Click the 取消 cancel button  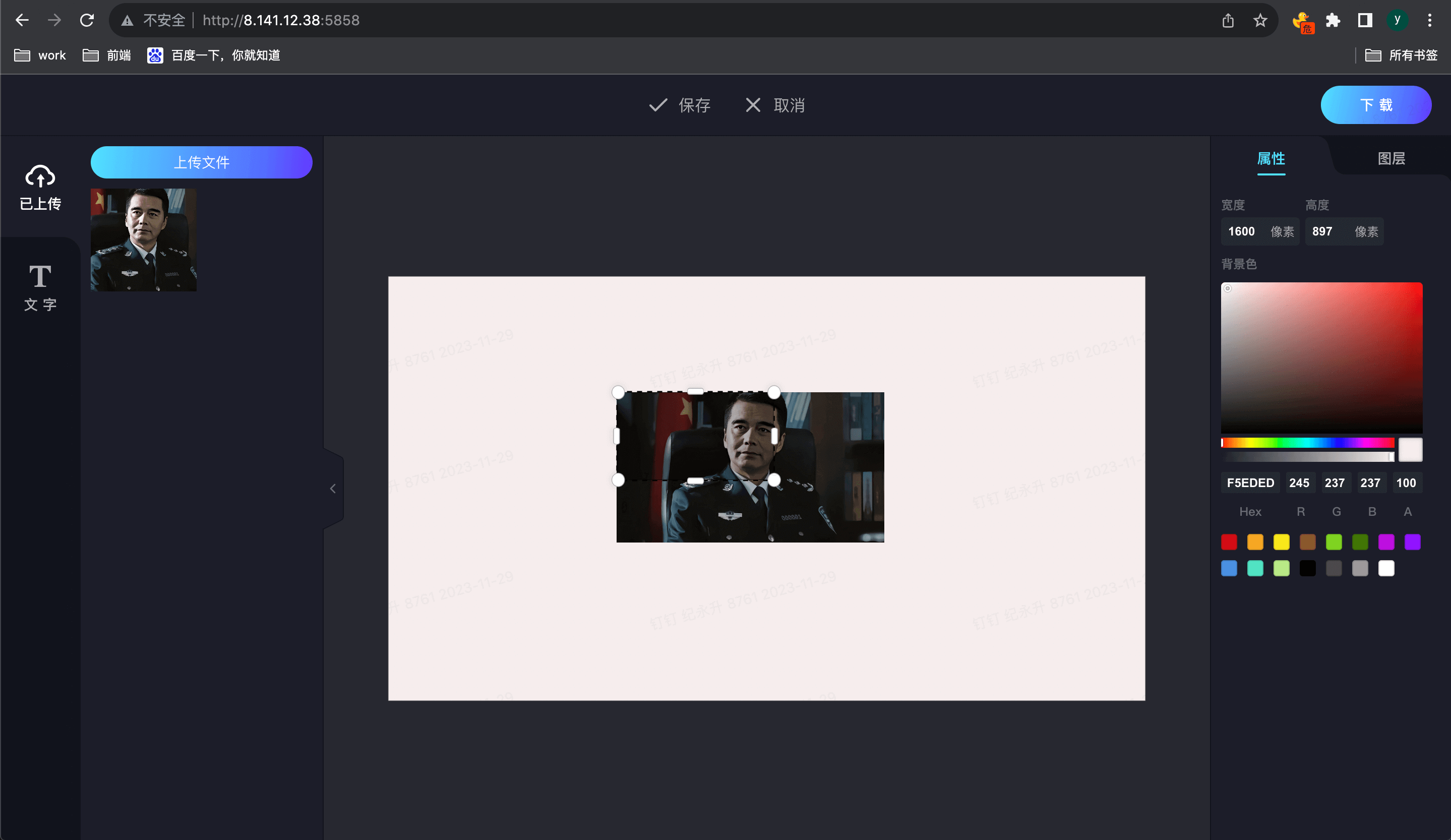tap(775, 105)
